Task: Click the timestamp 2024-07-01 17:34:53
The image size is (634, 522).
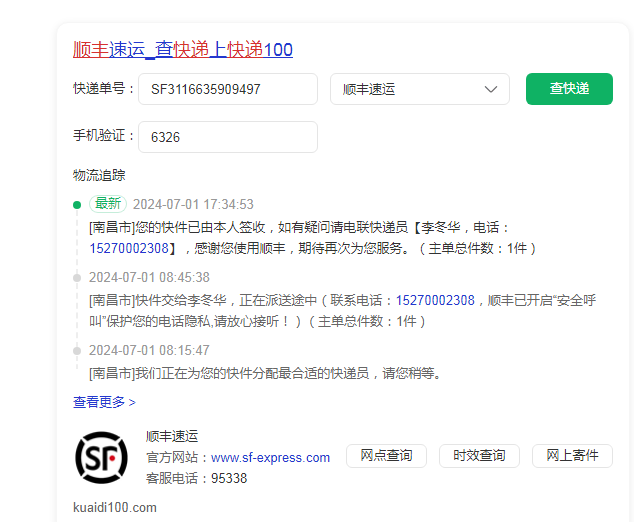Action: point(193,205)
